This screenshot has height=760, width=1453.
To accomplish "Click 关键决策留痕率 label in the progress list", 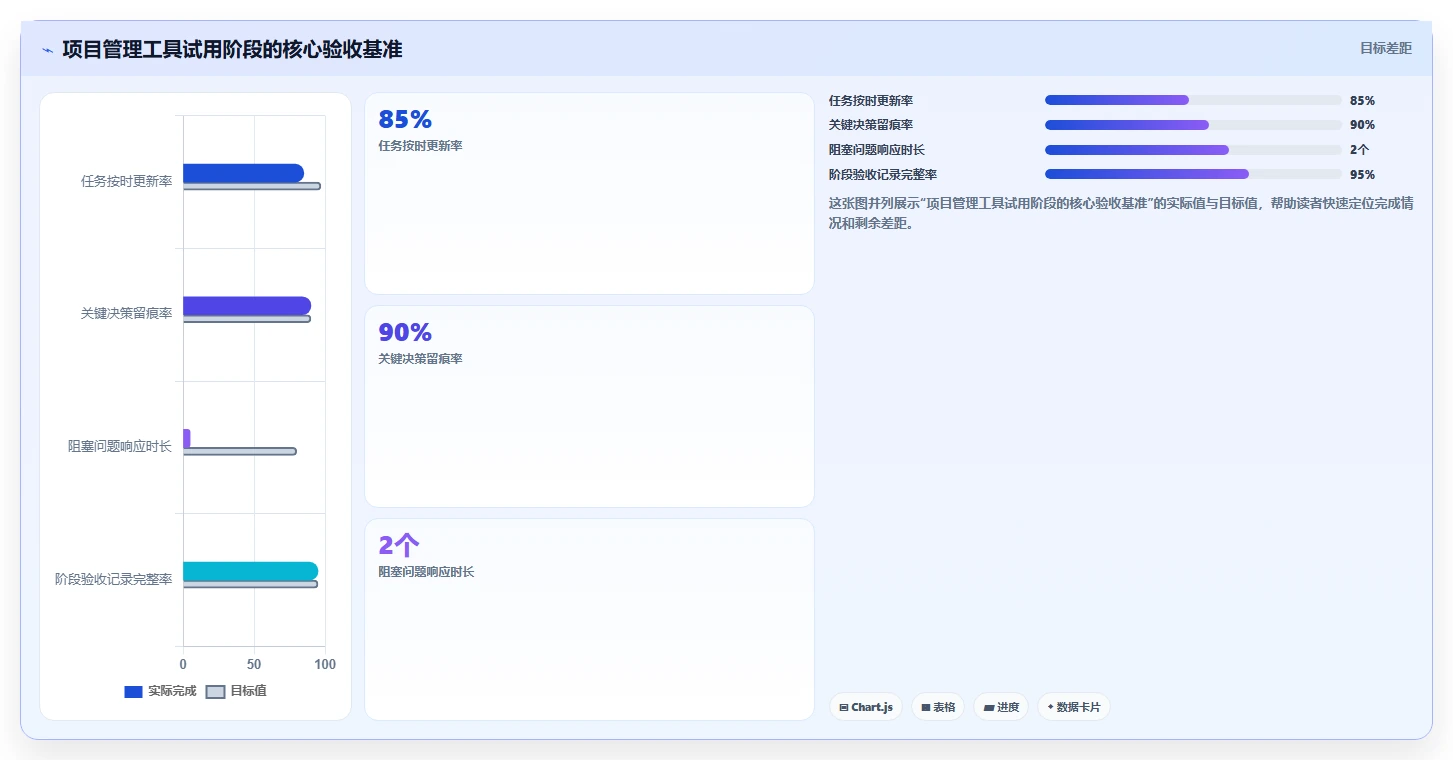I will click(871, 125).
